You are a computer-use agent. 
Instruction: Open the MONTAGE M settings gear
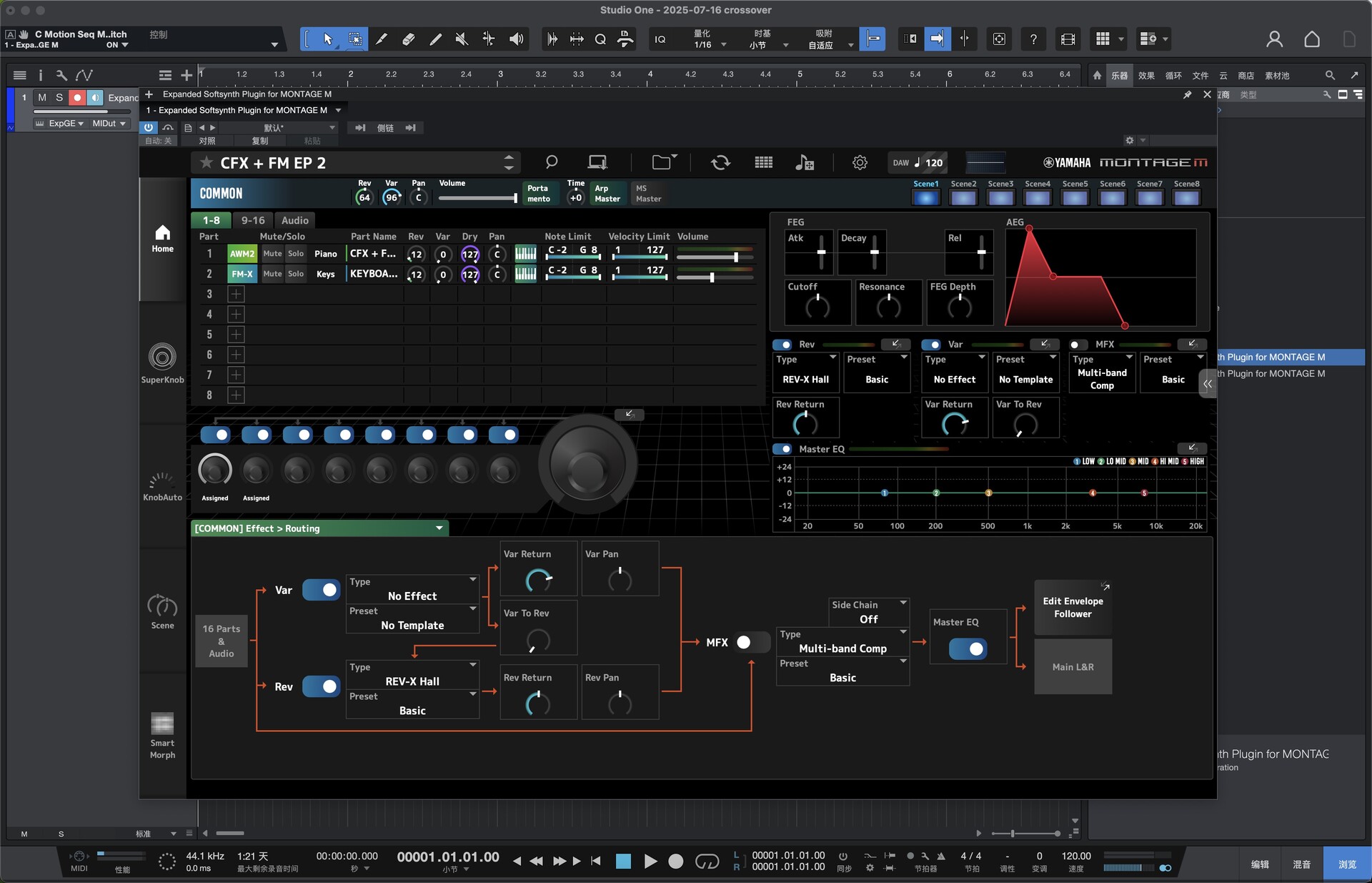click(860, 163)
